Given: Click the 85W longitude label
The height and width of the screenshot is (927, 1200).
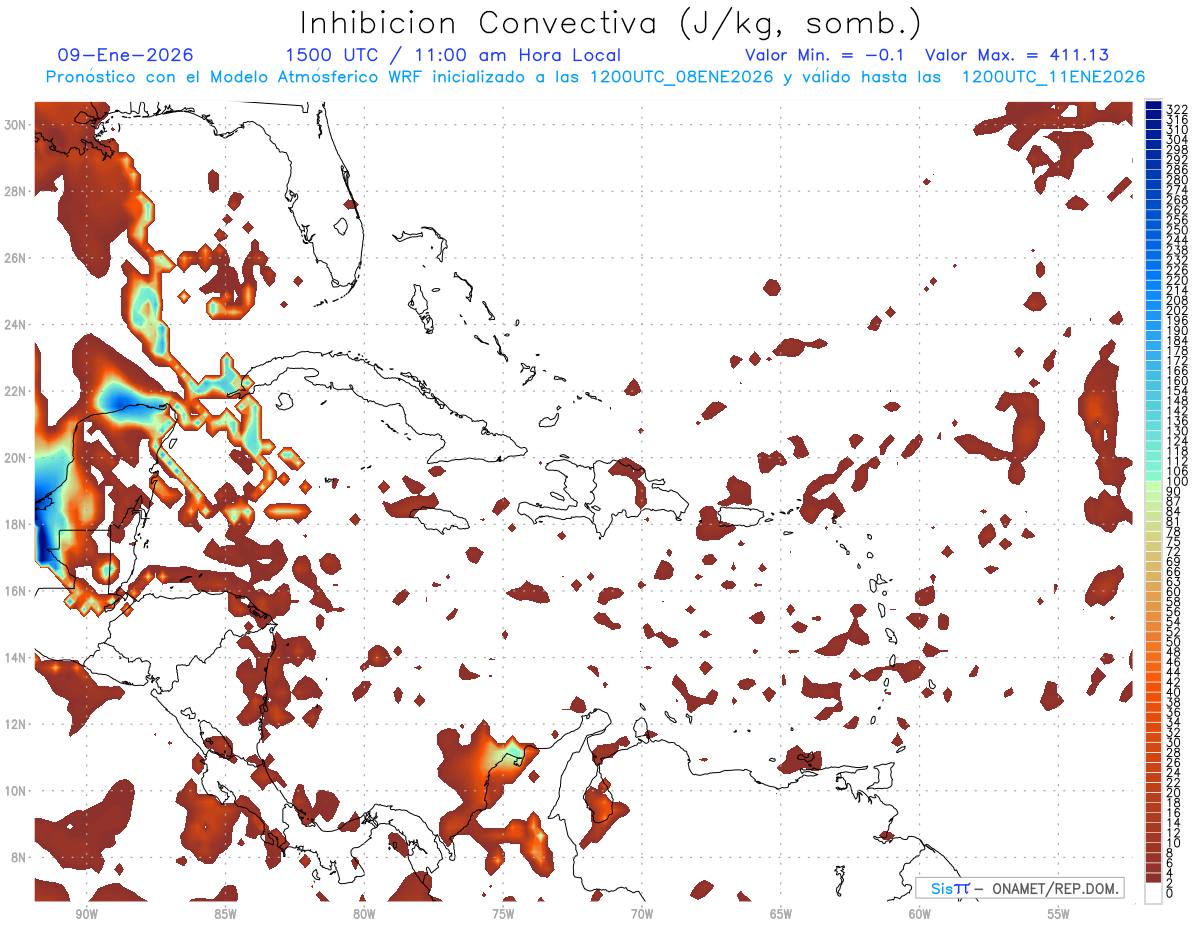Looking at the screenshot, I should [225, 915].
